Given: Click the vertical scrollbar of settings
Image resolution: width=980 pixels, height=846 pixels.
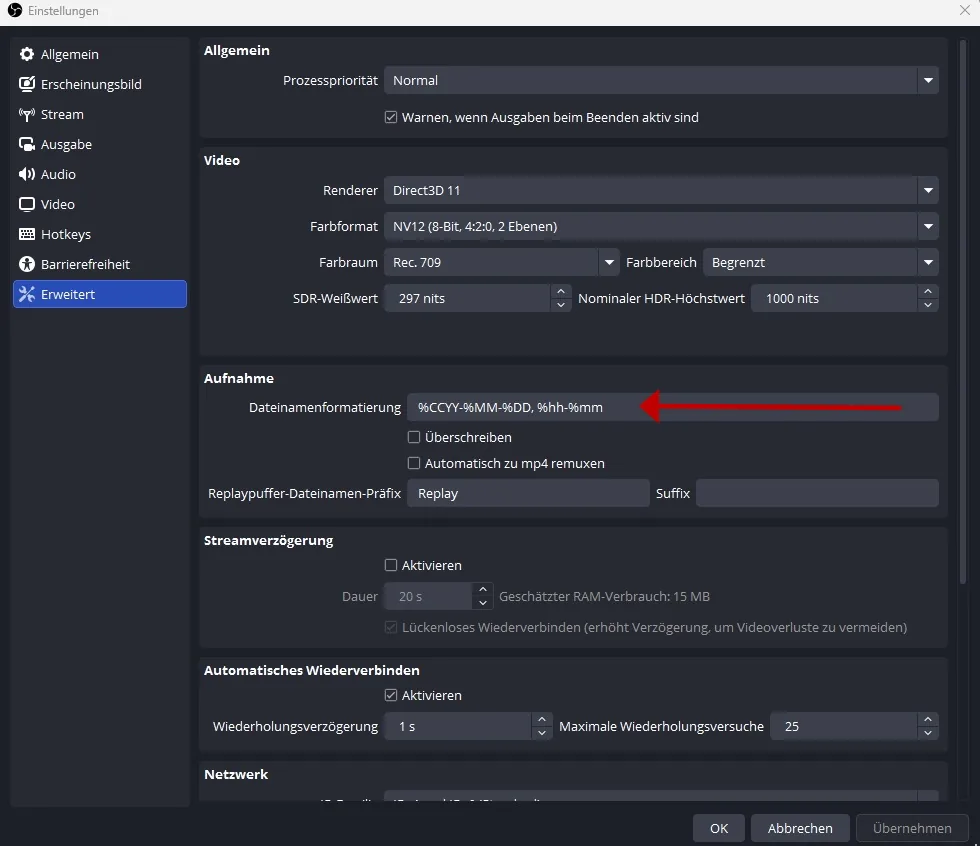Looking at the screenshot, I should point(963,312).
